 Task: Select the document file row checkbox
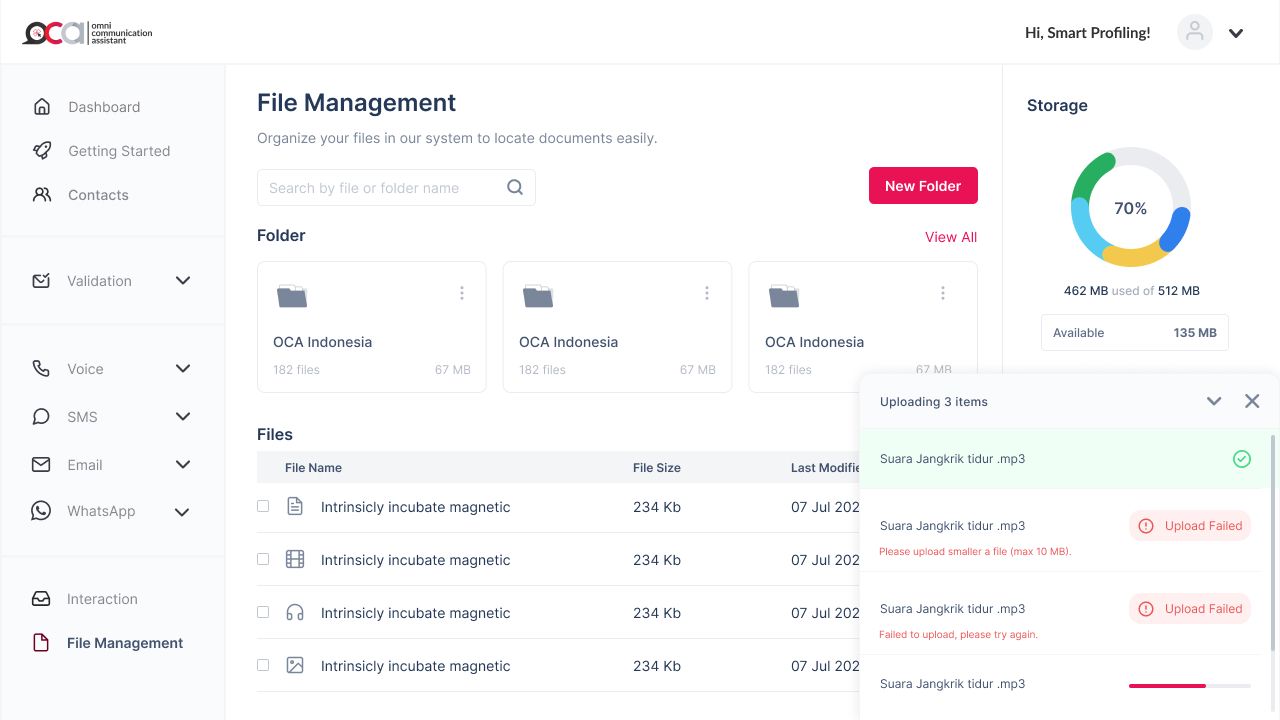point(263,507)
